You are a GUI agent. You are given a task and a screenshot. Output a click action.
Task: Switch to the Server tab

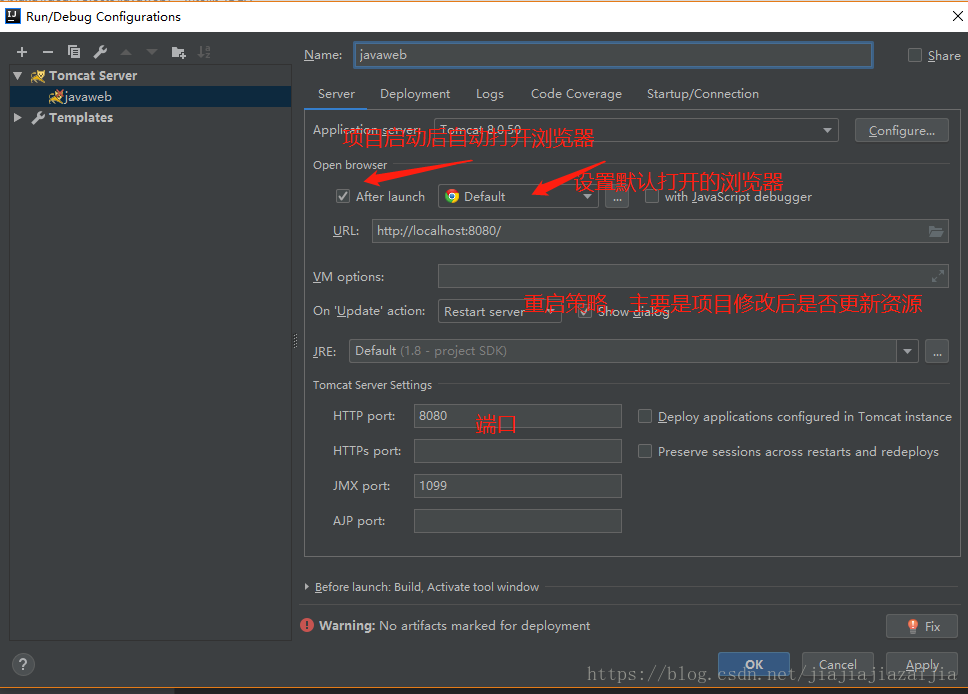(336, 94)
